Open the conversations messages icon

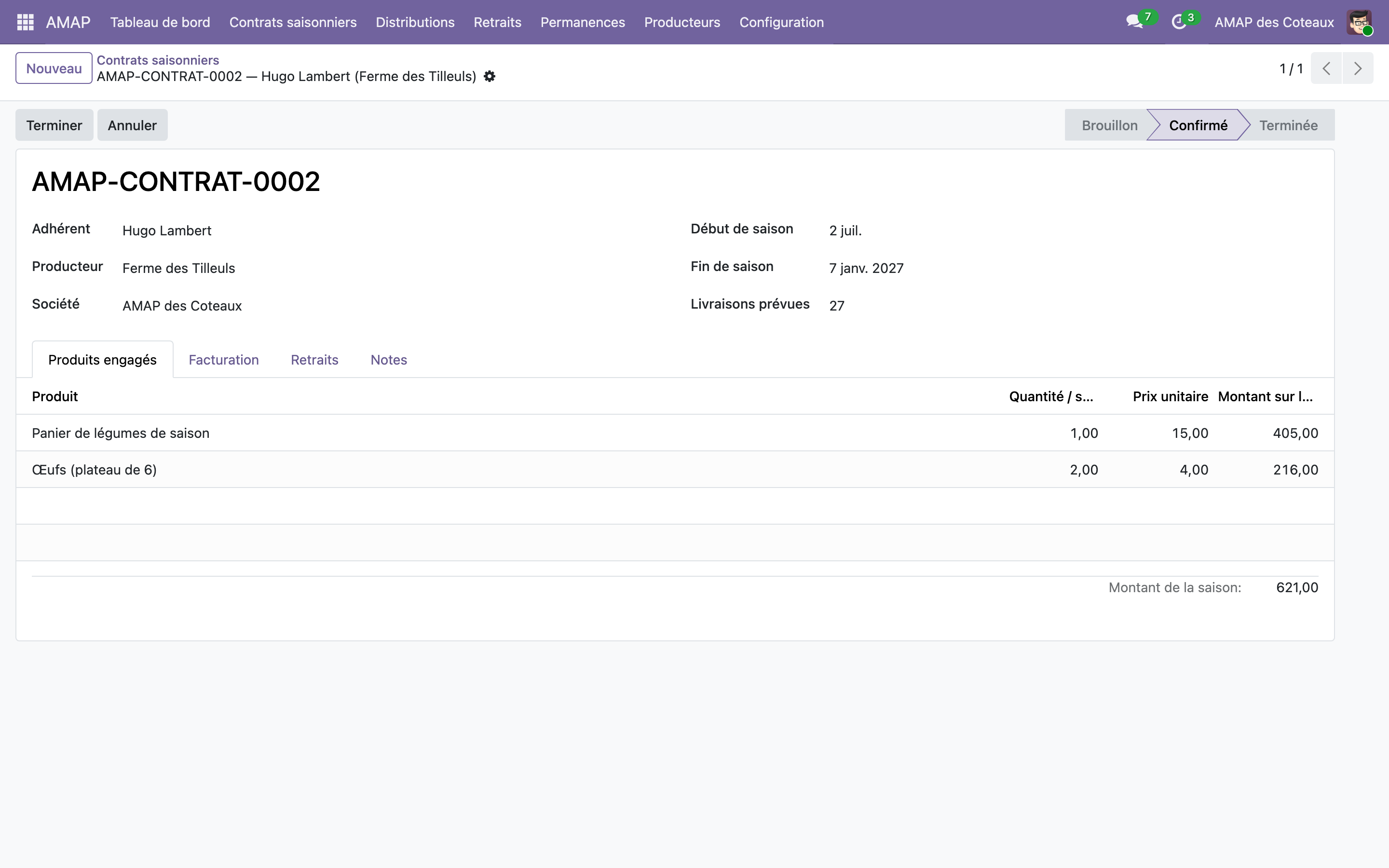click(1135, 22)
